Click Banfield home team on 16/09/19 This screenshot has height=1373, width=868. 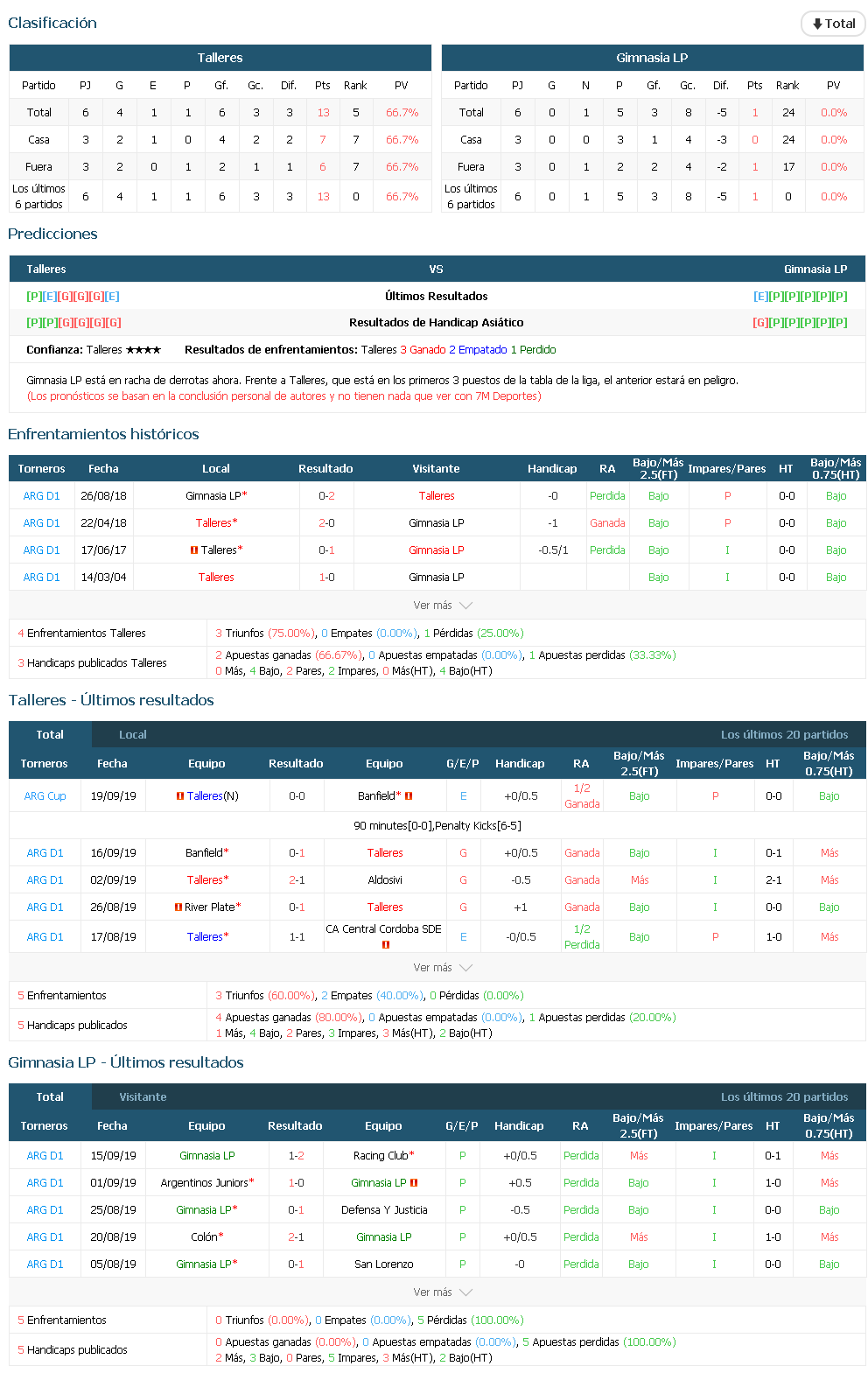(204, 853)
